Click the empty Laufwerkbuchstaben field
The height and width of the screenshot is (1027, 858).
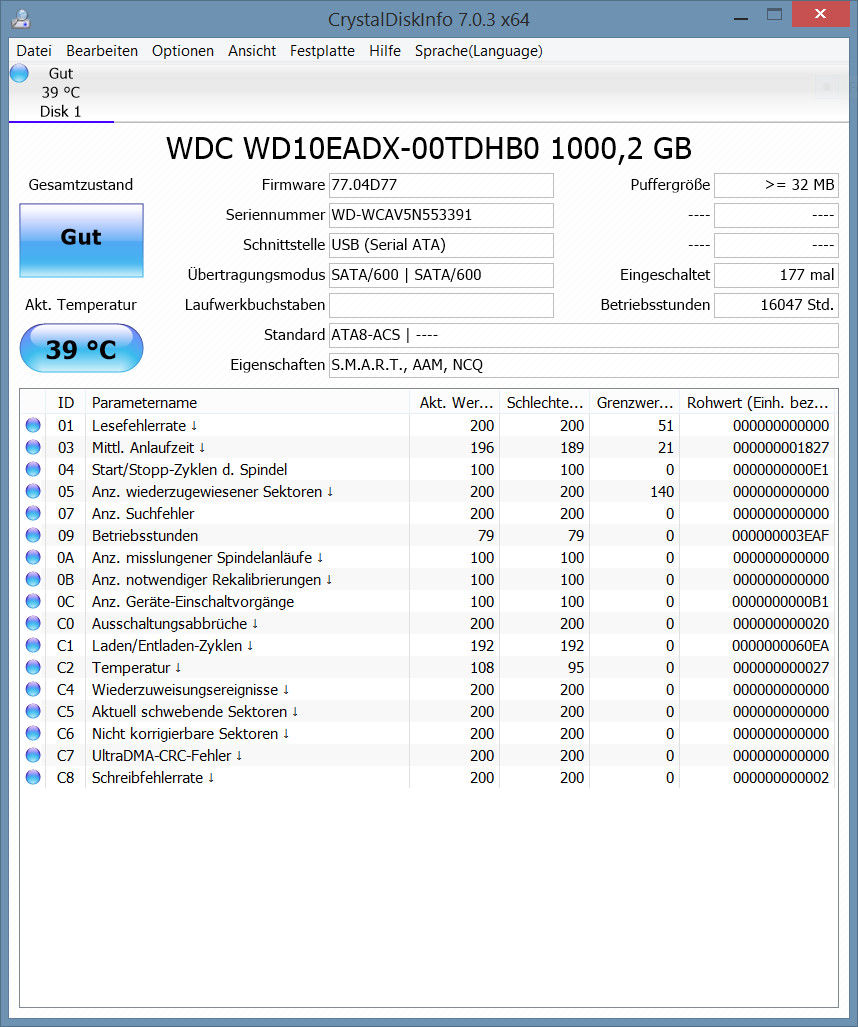tap(441, 305)
